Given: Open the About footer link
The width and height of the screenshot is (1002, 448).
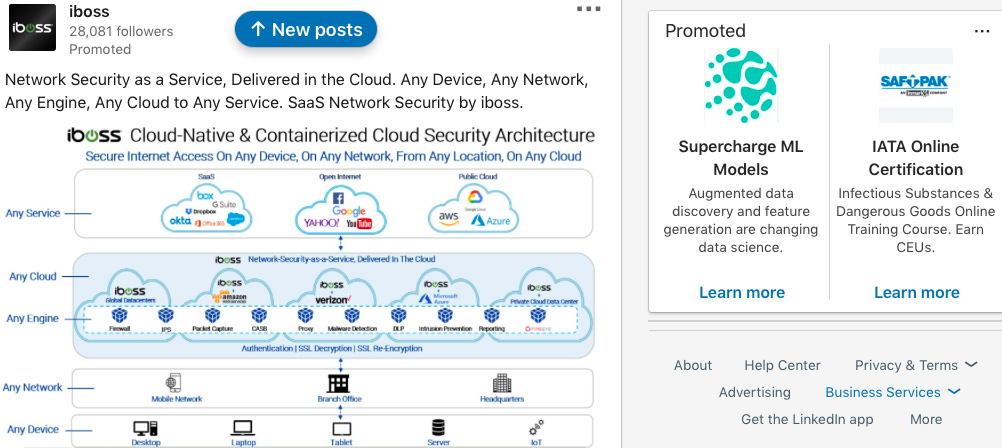Looking at the screenshot, I should coord(693,366).
